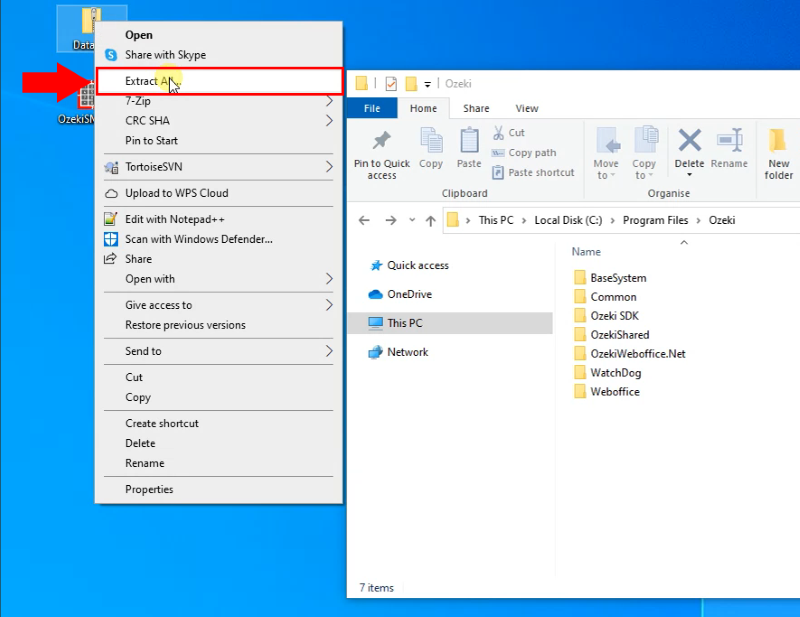Click the Copy icon in the Clipboard group
800x617 pixels.
pyautogui.click(x=431, y=140)
